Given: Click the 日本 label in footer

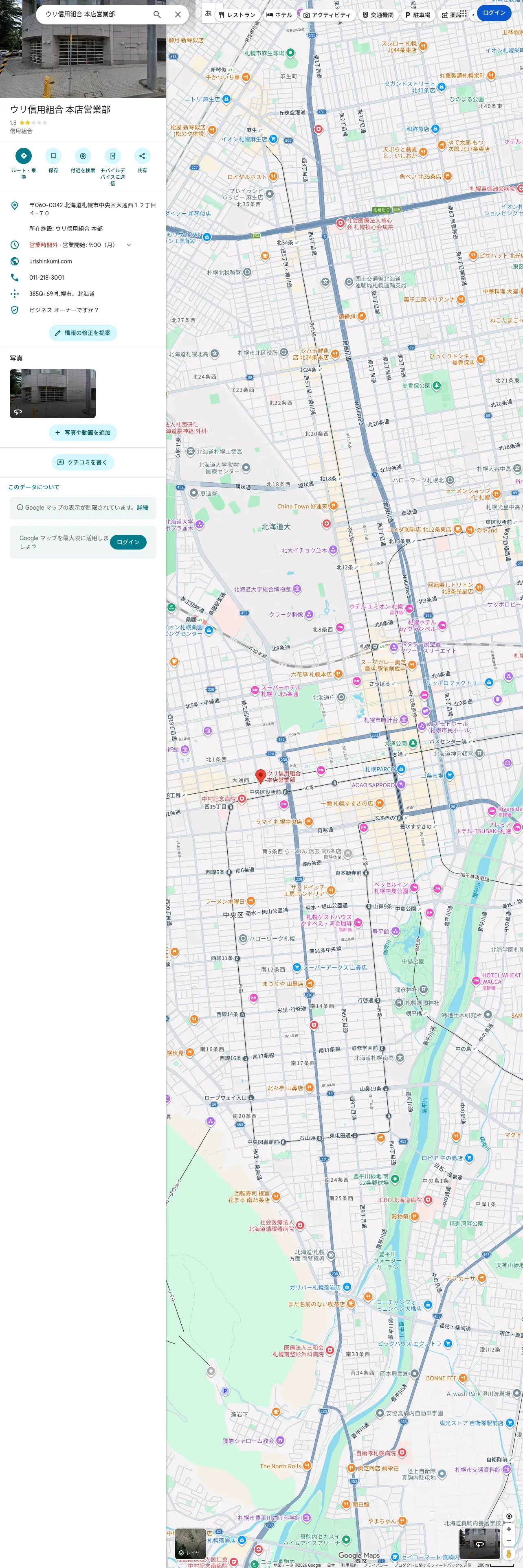Looking at the screenshot, I should [x=331, y=1565].
